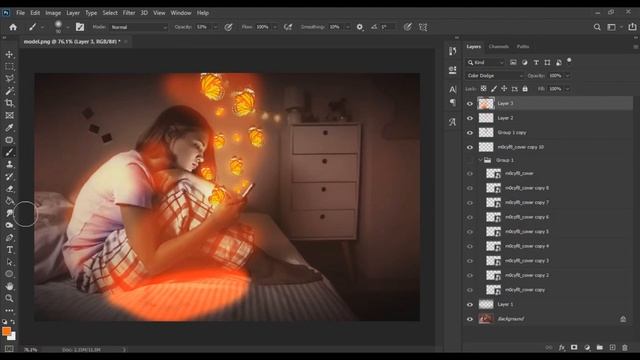This screenshot has width=640, height=360.
Task: Add a layer mask
Action: [574, 347]
